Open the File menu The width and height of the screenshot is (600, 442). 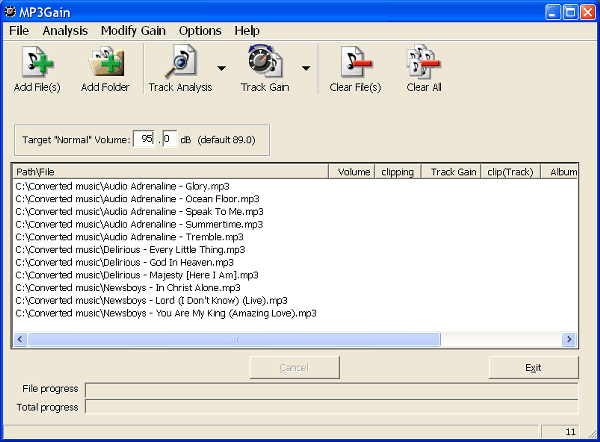(19, 31)
